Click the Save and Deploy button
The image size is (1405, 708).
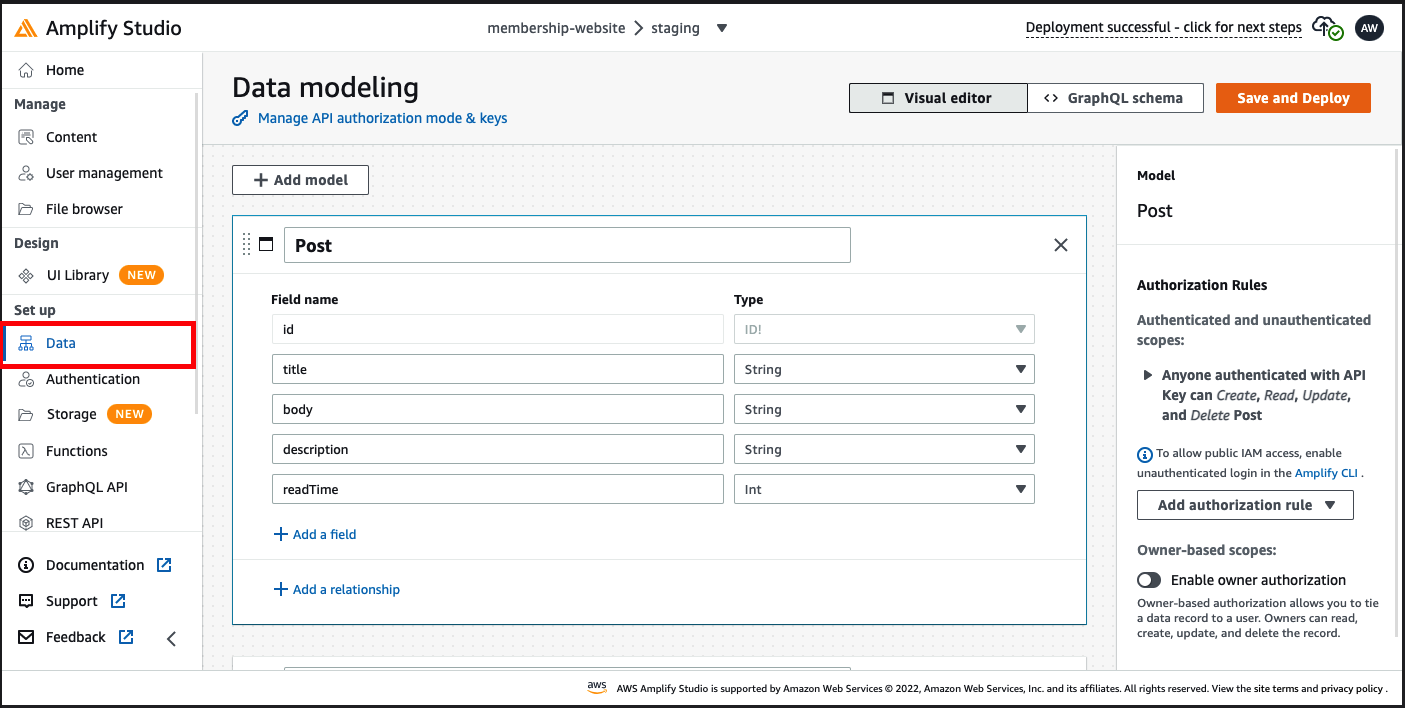pos(1293,98)
